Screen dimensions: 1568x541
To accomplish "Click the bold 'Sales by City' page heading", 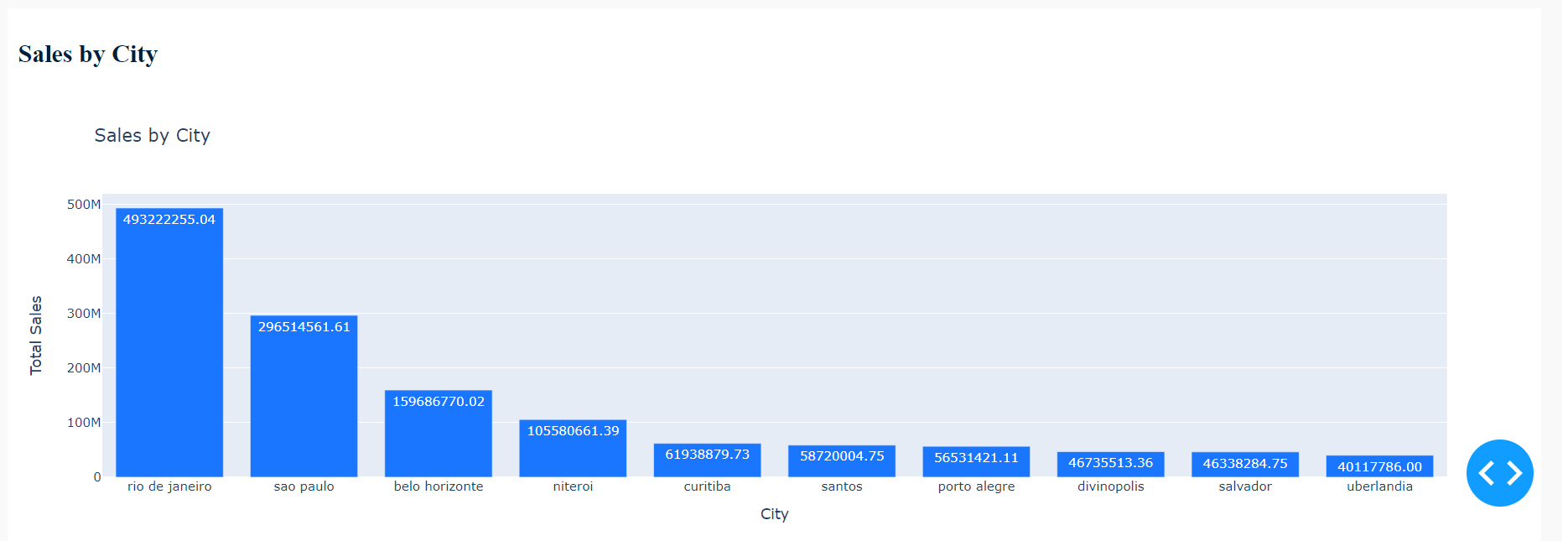I will point(88,54).
